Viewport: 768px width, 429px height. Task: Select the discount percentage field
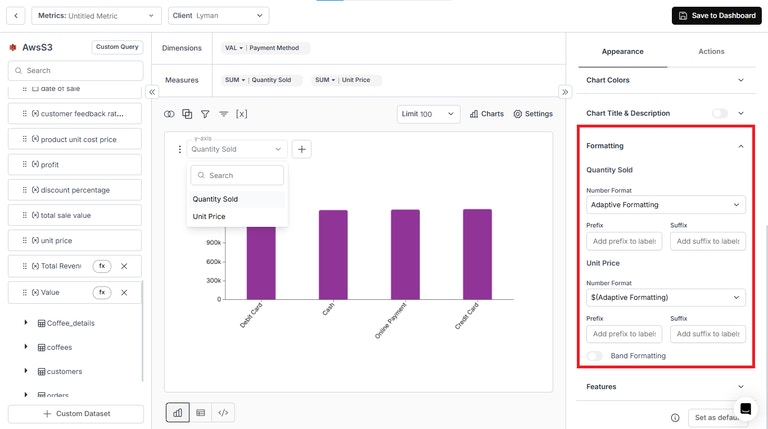[75, 190]
